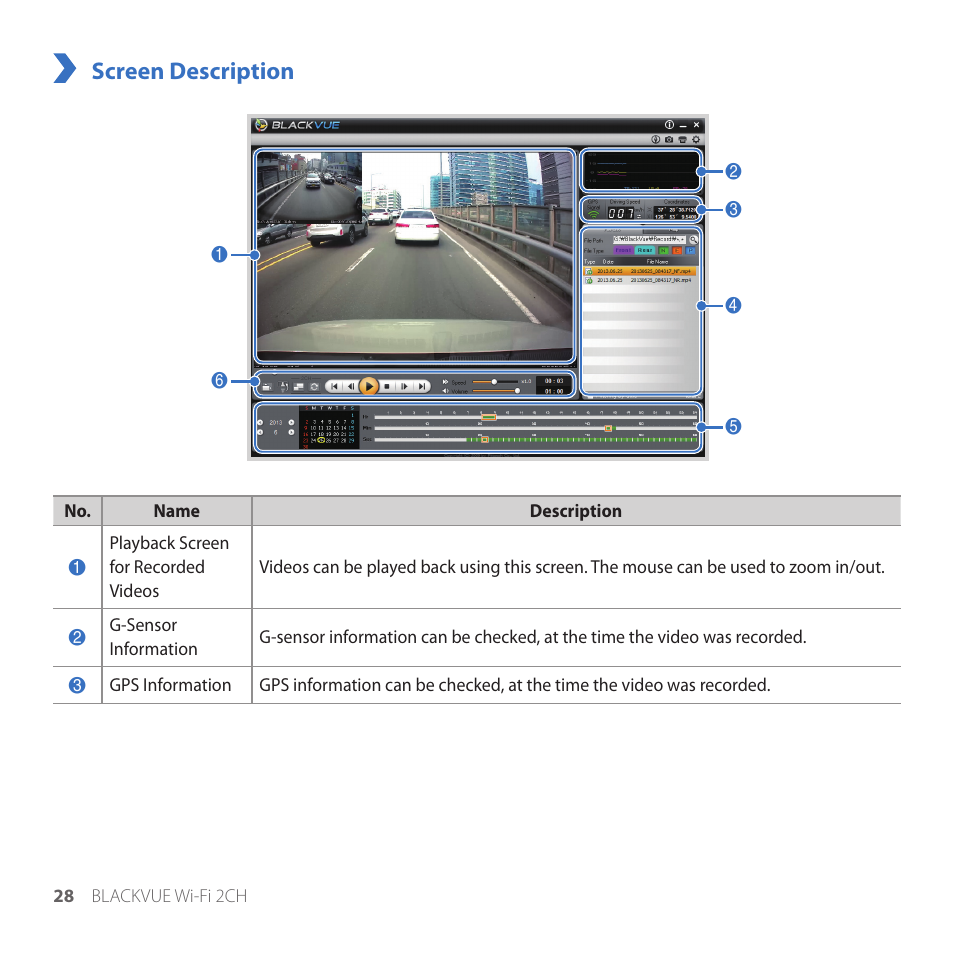Step back one frame

pos(350,386)
